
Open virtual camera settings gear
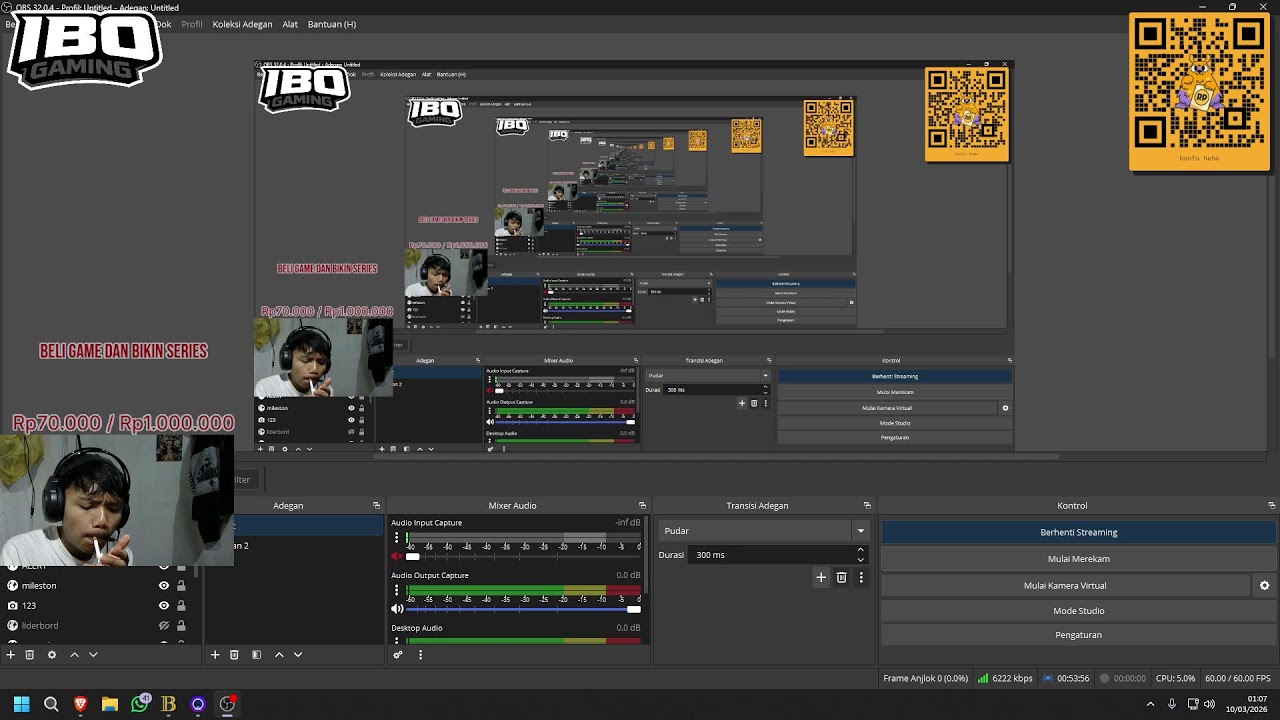pos(1264,585)
